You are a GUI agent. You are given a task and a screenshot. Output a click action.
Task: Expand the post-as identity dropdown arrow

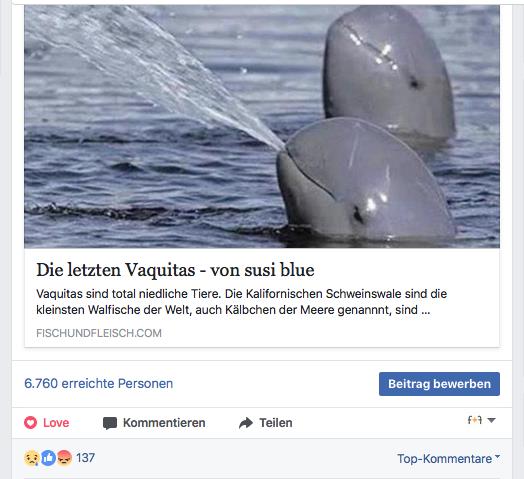click(x=491, y=420)
